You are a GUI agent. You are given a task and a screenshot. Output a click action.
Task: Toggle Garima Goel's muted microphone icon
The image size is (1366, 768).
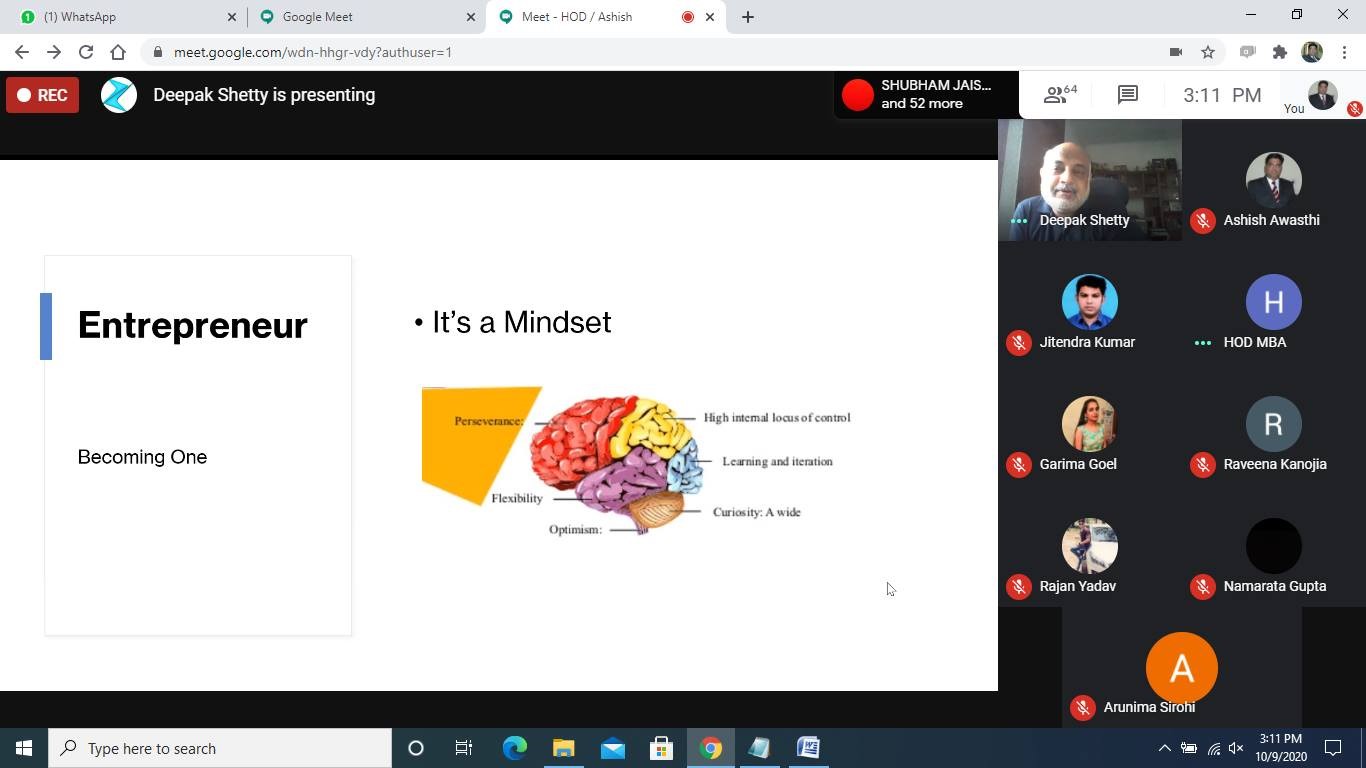point(1019,465)
